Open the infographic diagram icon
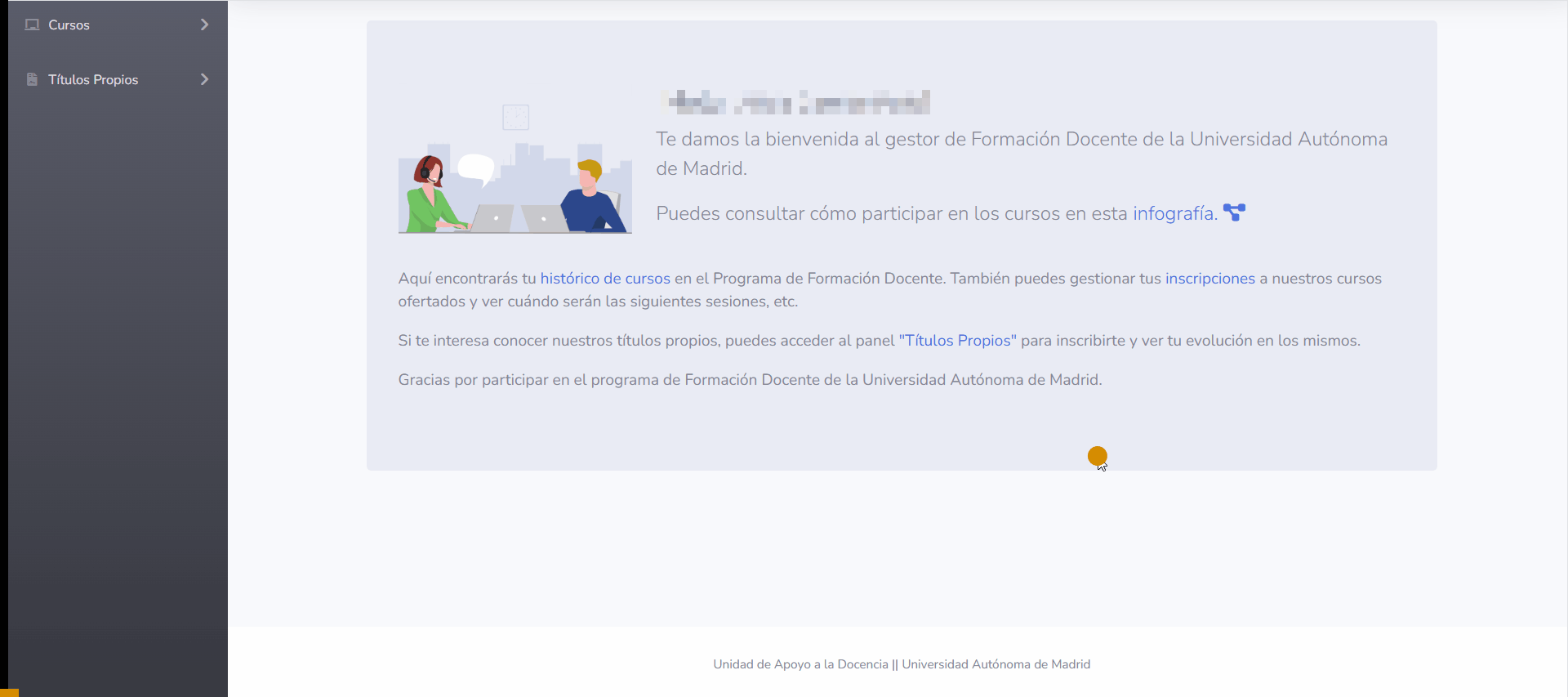 [1234, 212]
